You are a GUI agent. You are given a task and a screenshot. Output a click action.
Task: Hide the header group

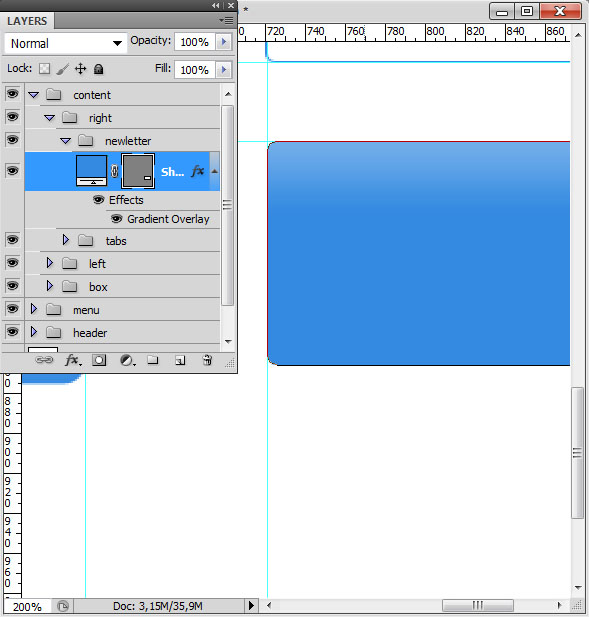(13, 332)
